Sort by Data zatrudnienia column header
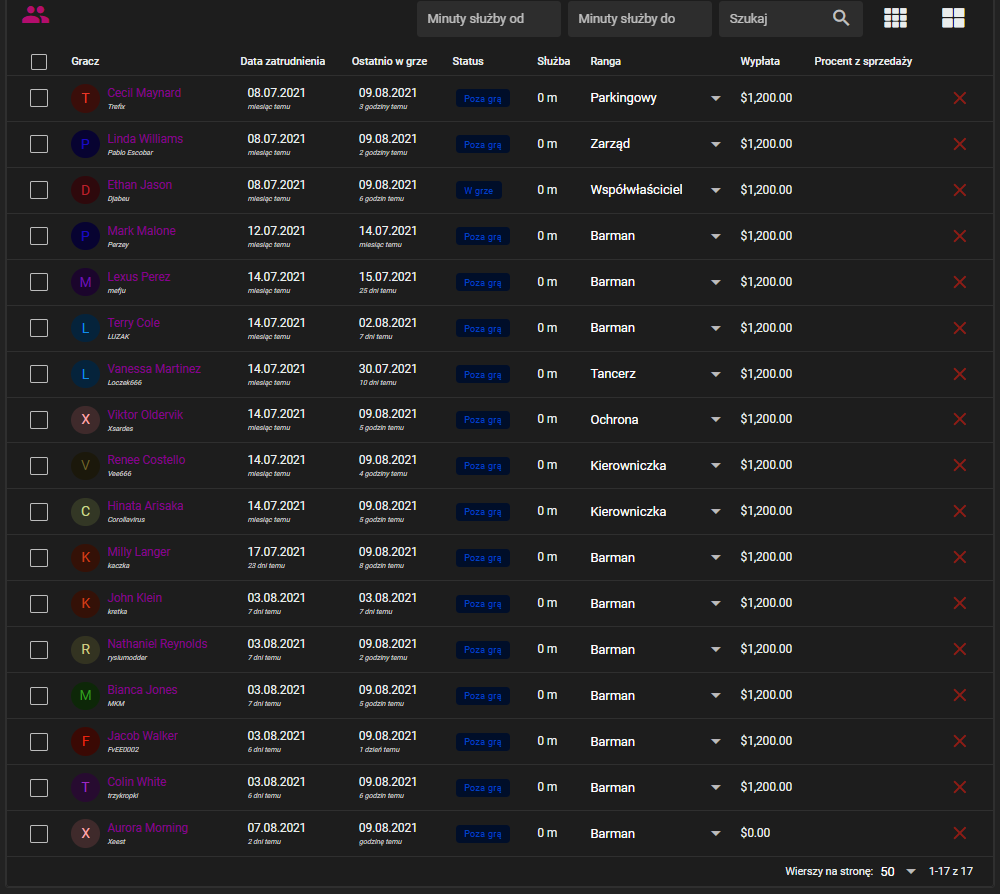 [283, 61]
